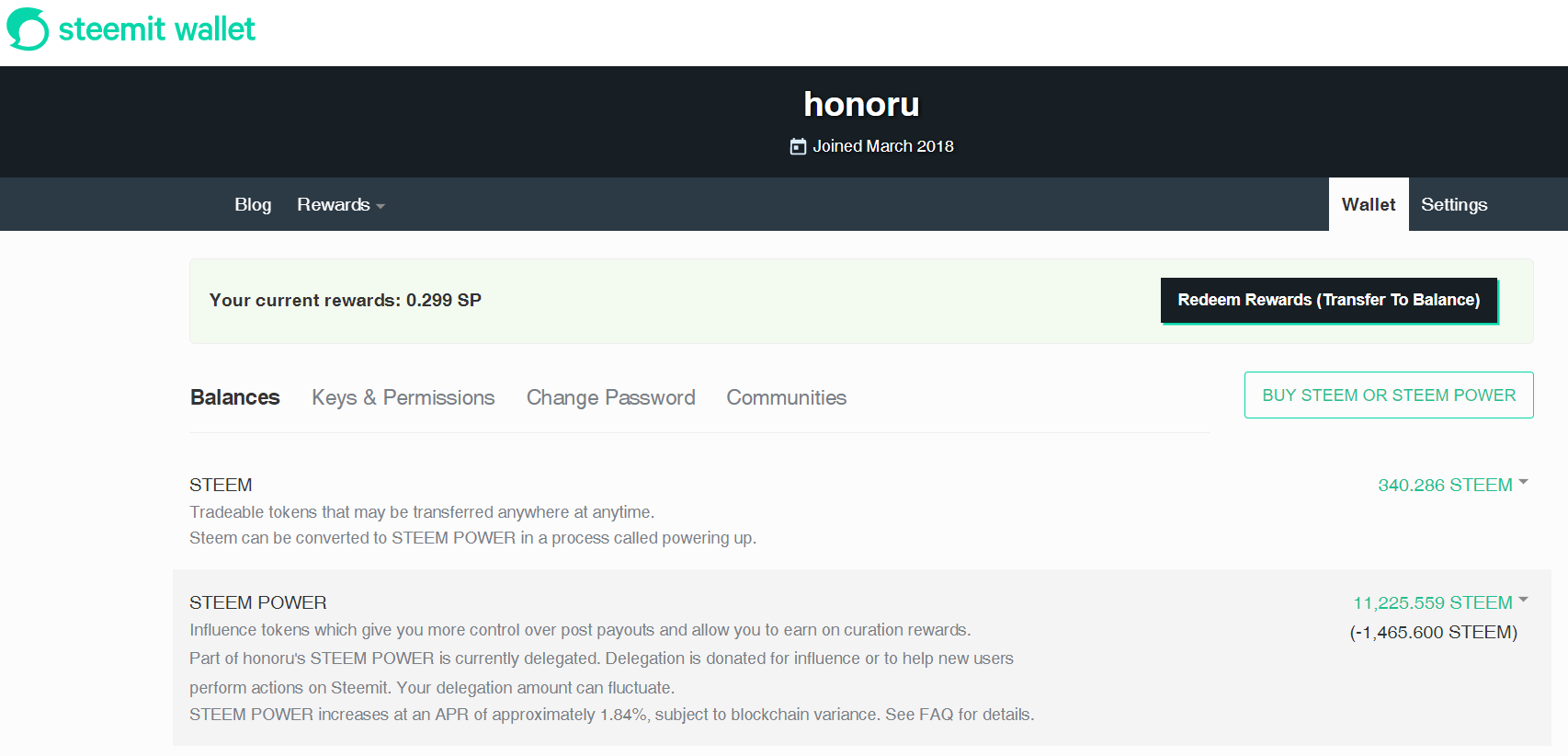Go to the Blog tab

(253, 204)
